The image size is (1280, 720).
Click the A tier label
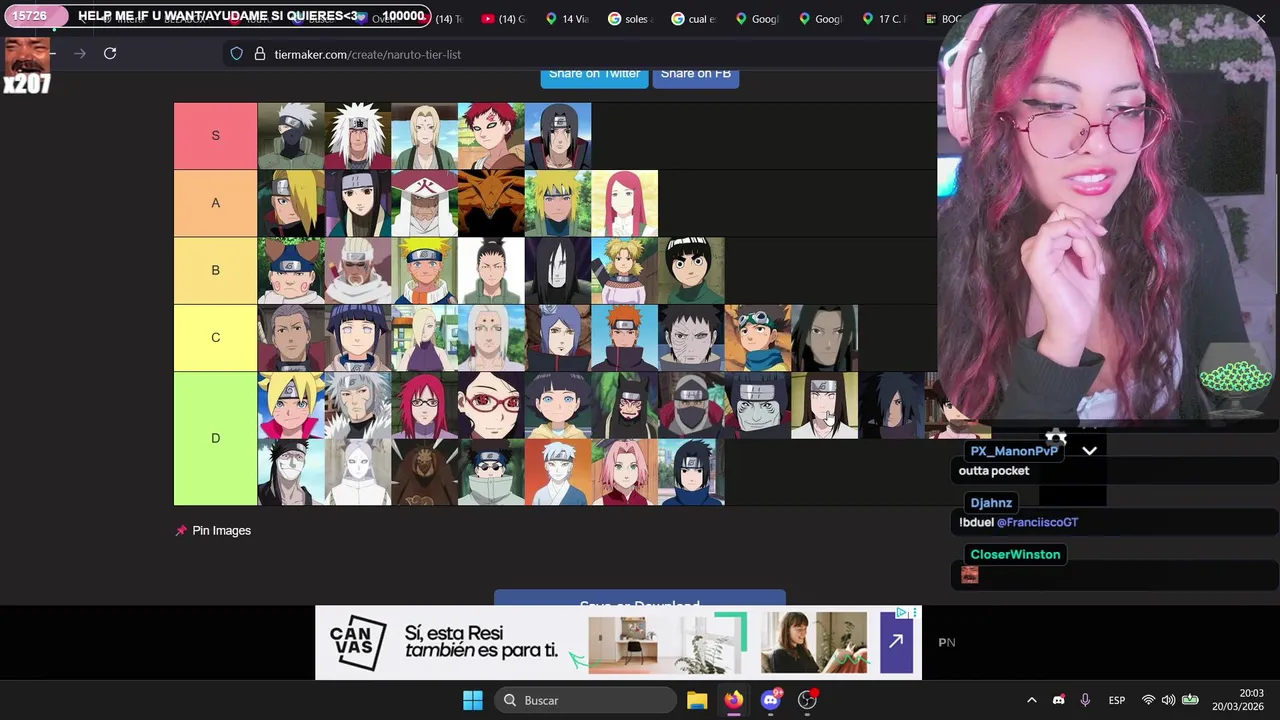click(215, 203)
